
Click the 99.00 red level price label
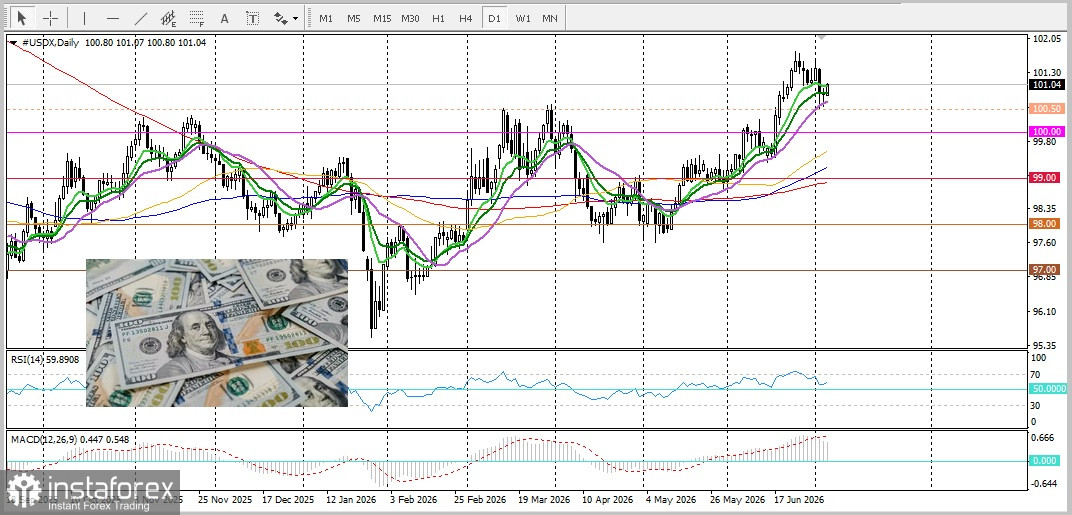[x=1046, y=177]
